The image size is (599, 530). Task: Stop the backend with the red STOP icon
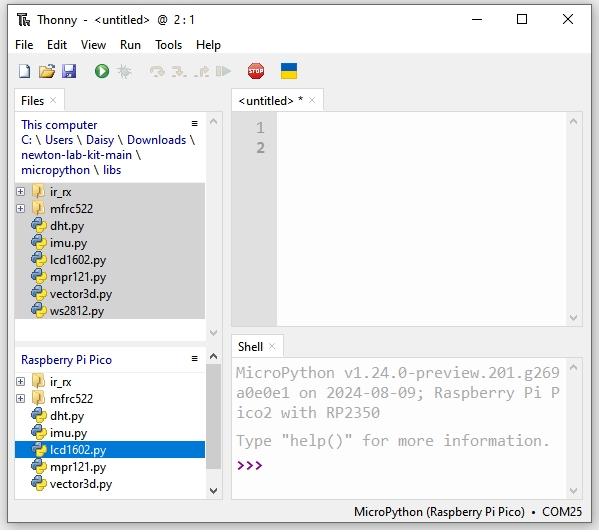(x=256, y=71)
